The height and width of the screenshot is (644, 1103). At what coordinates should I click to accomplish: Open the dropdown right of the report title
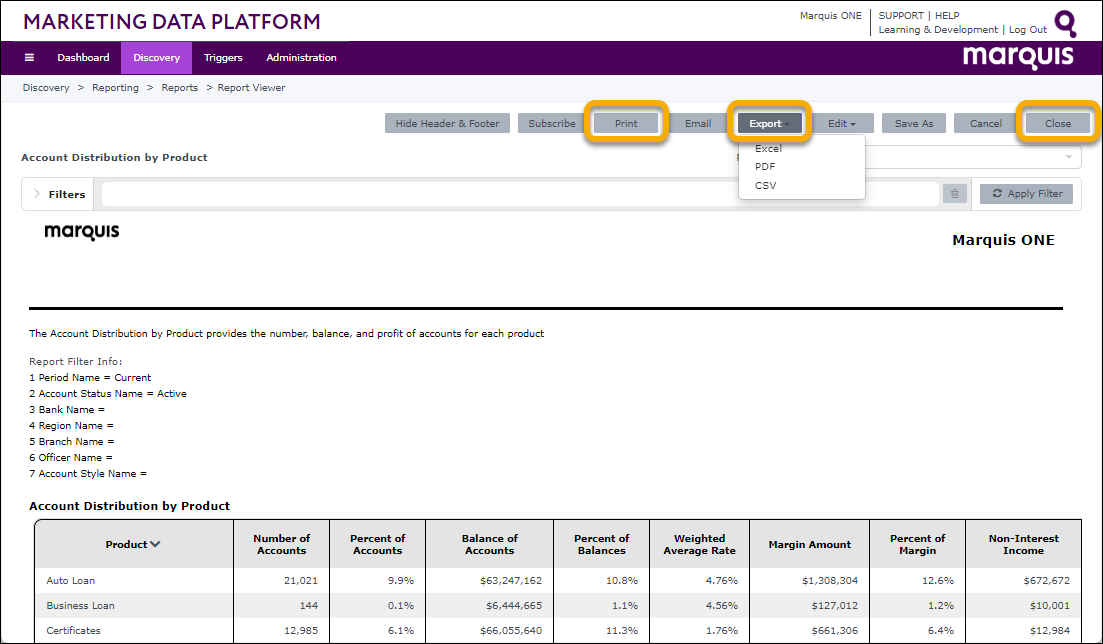coord(1069,157)
